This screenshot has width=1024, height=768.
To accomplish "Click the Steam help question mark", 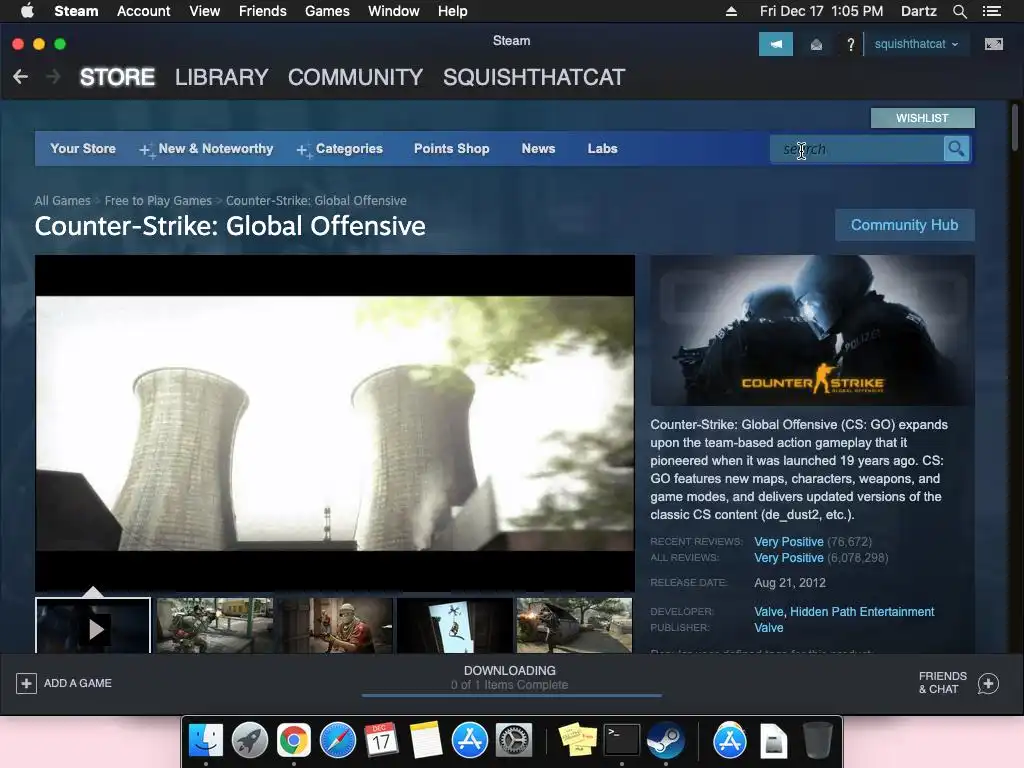I will point(850,44).
